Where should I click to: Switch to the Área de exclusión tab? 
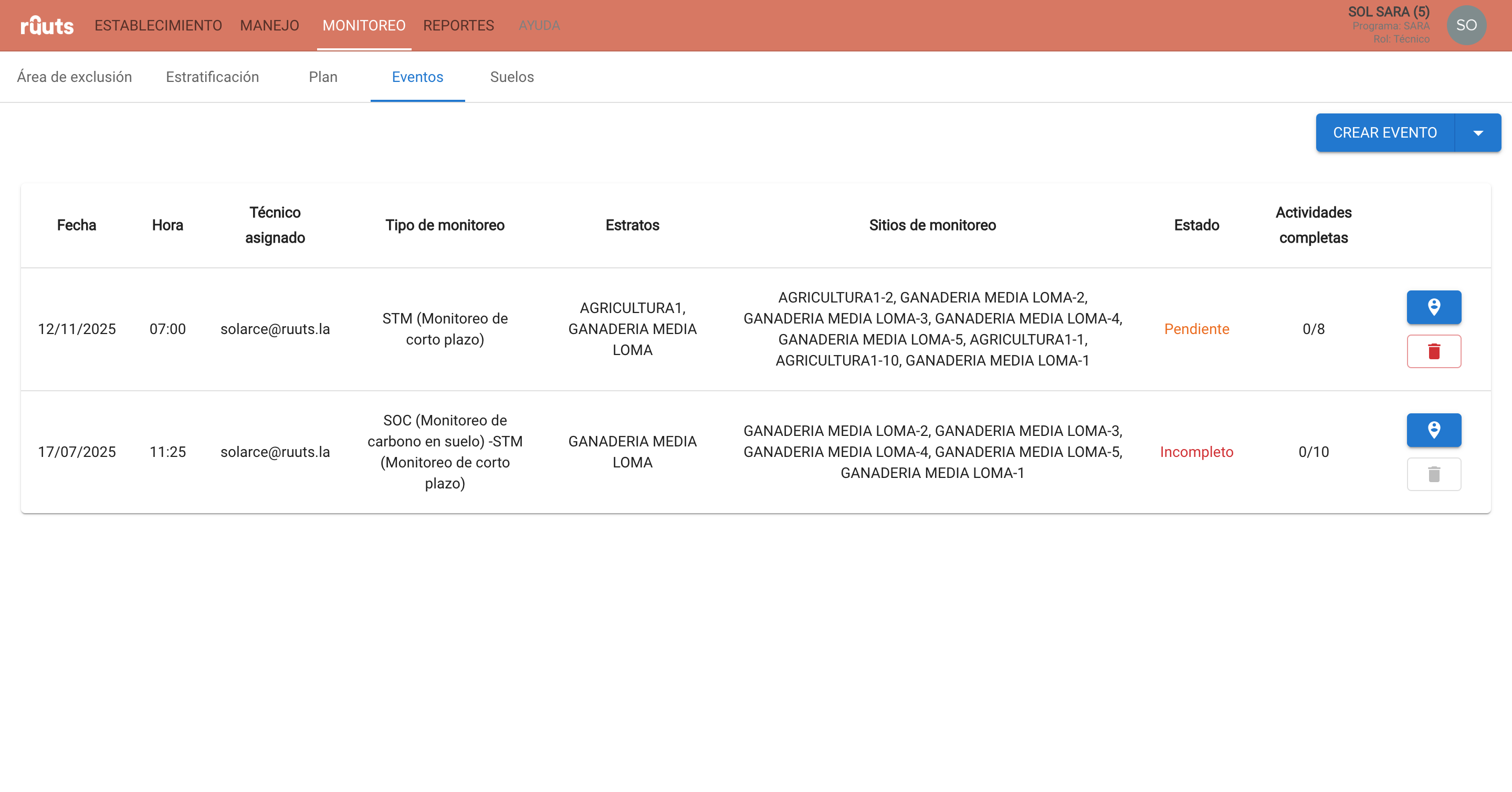(x=74, y=77)
